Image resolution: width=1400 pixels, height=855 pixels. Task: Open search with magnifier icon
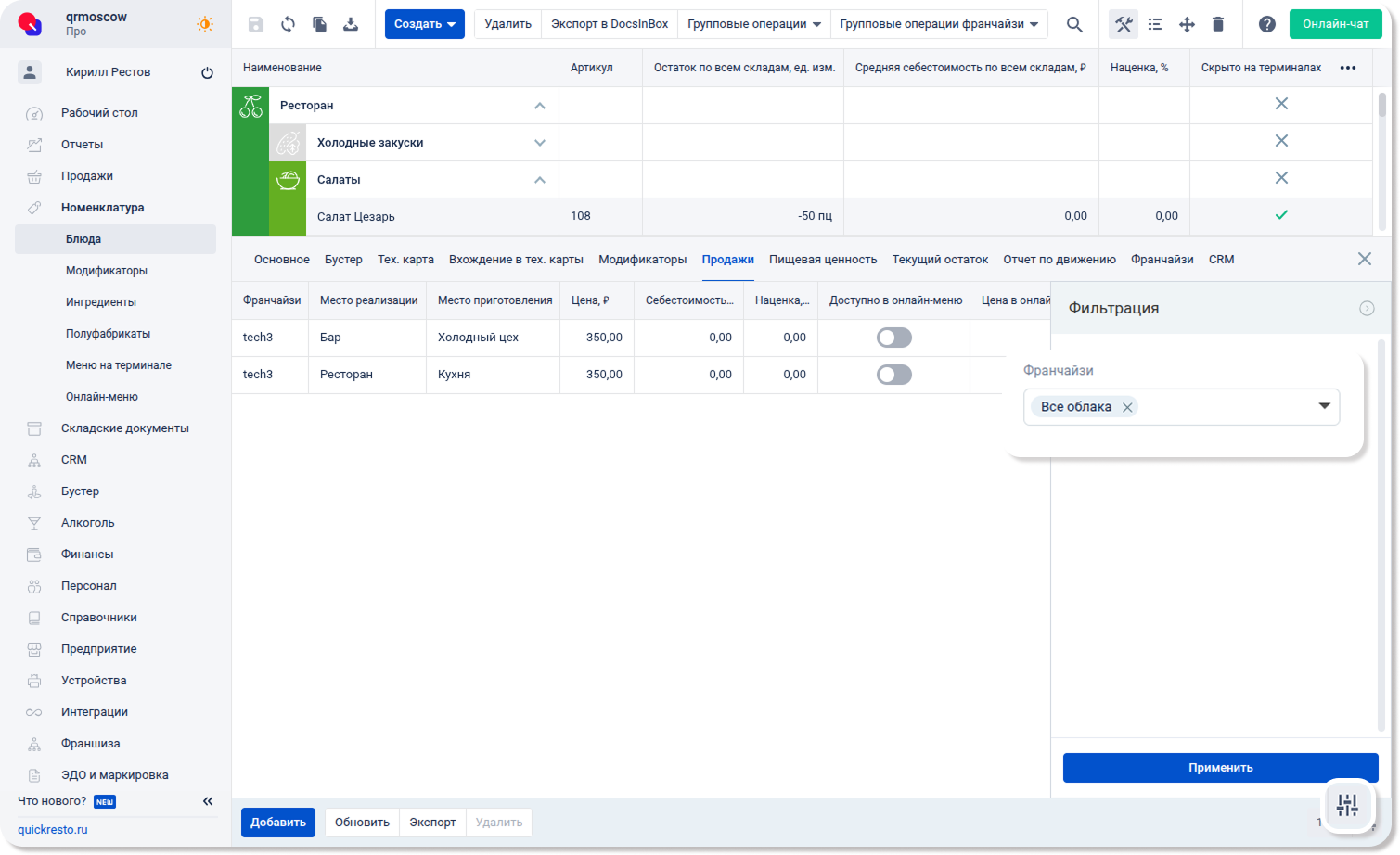(x=1074, y=24)
